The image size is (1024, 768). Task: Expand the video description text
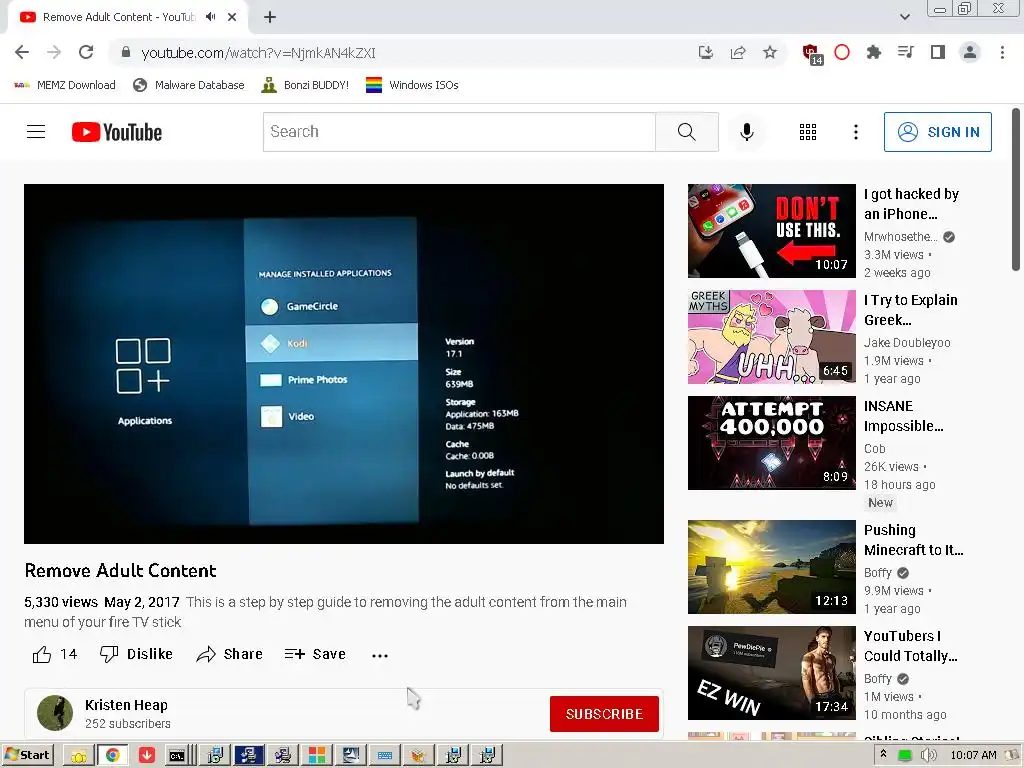pos(325,612)
